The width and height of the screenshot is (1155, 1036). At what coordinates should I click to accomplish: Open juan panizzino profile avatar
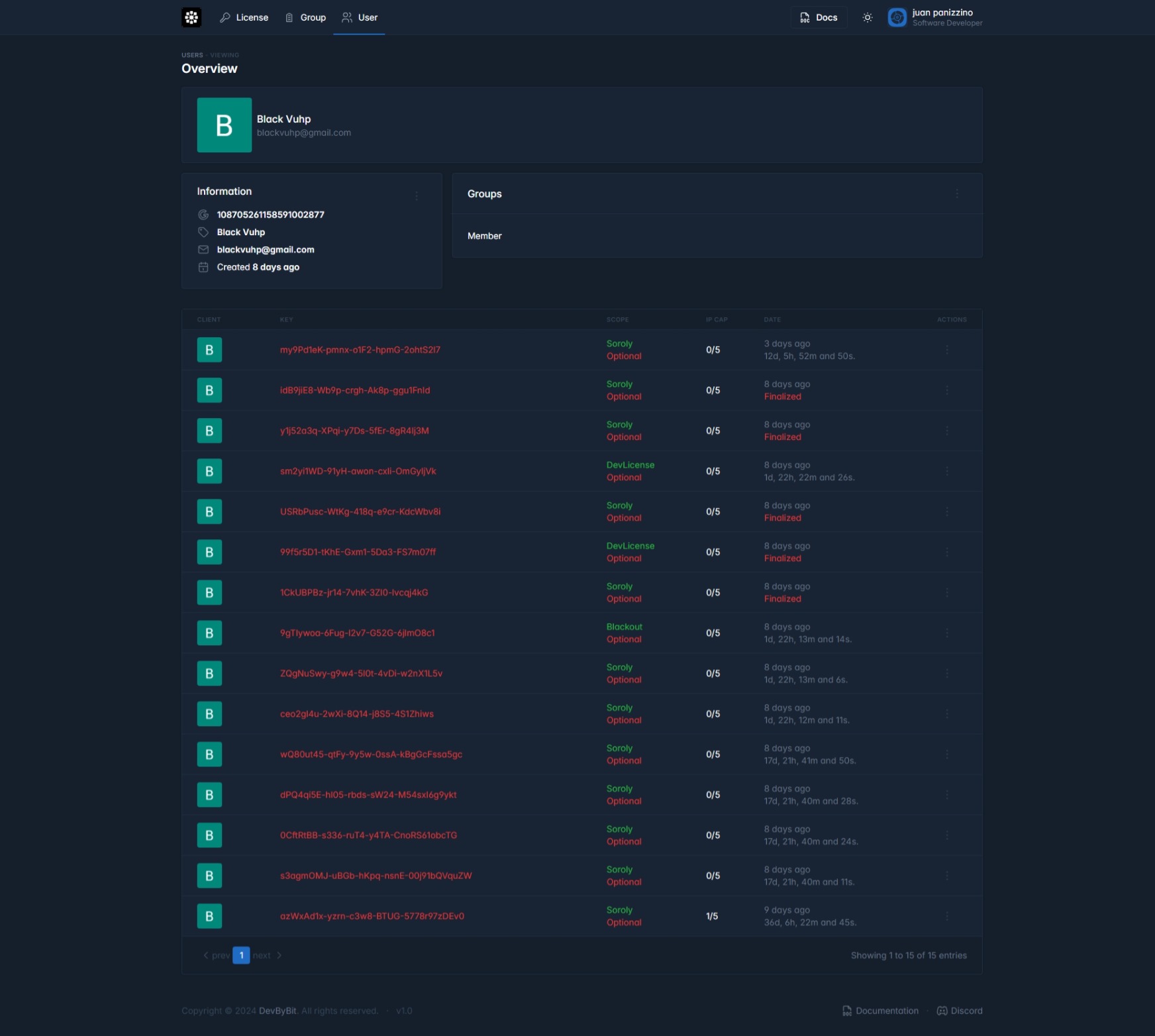[897, 17]
